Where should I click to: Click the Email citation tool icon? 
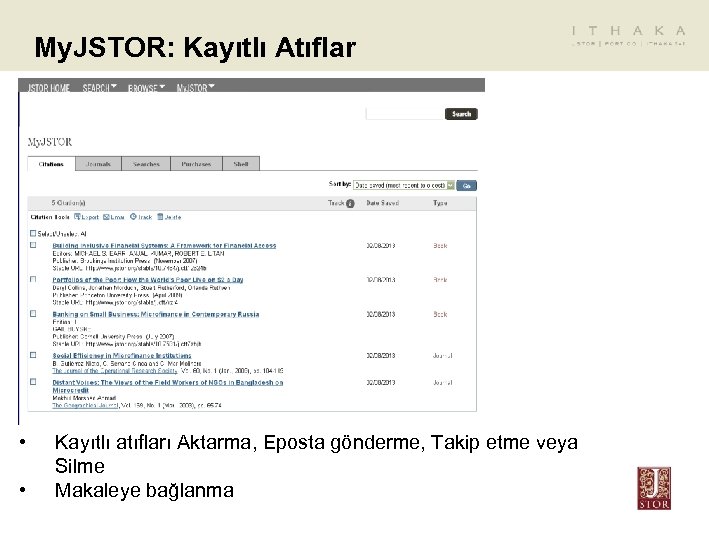tap(106, 217)
